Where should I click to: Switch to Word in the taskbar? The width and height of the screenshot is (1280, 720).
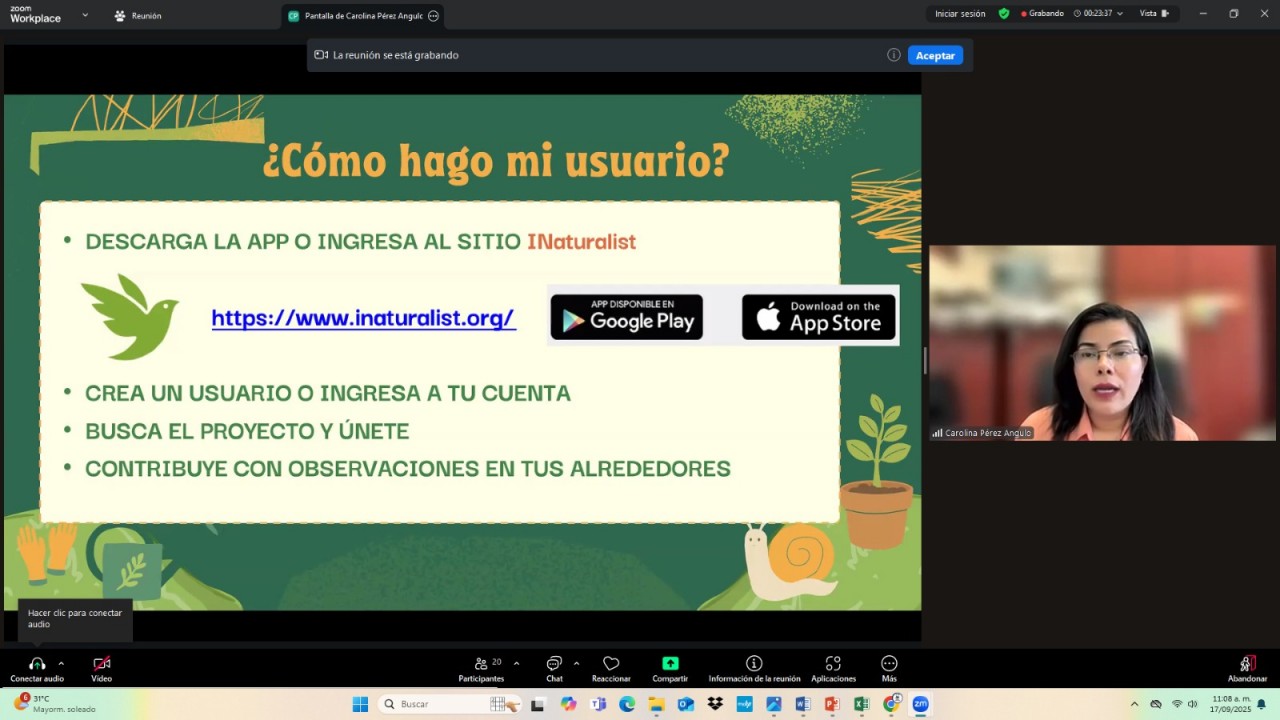802,704
